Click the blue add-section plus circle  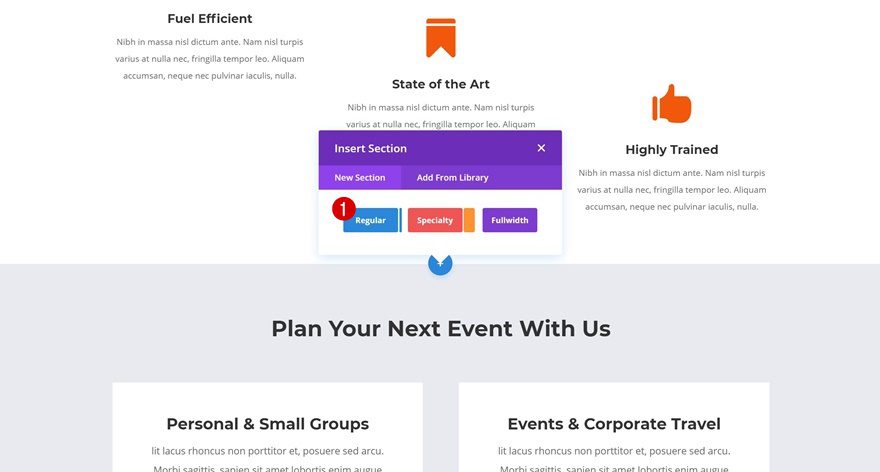[440, 266]
